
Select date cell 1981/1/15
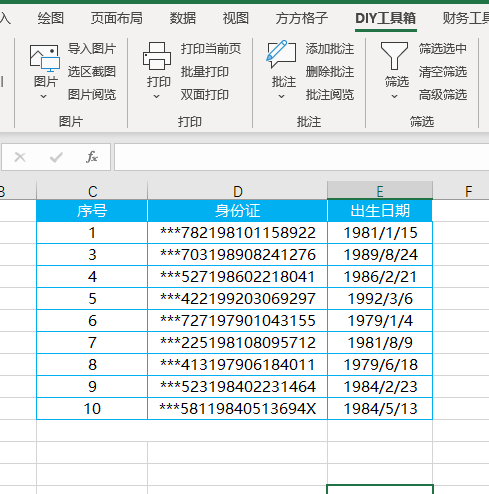tap(380, 233)
